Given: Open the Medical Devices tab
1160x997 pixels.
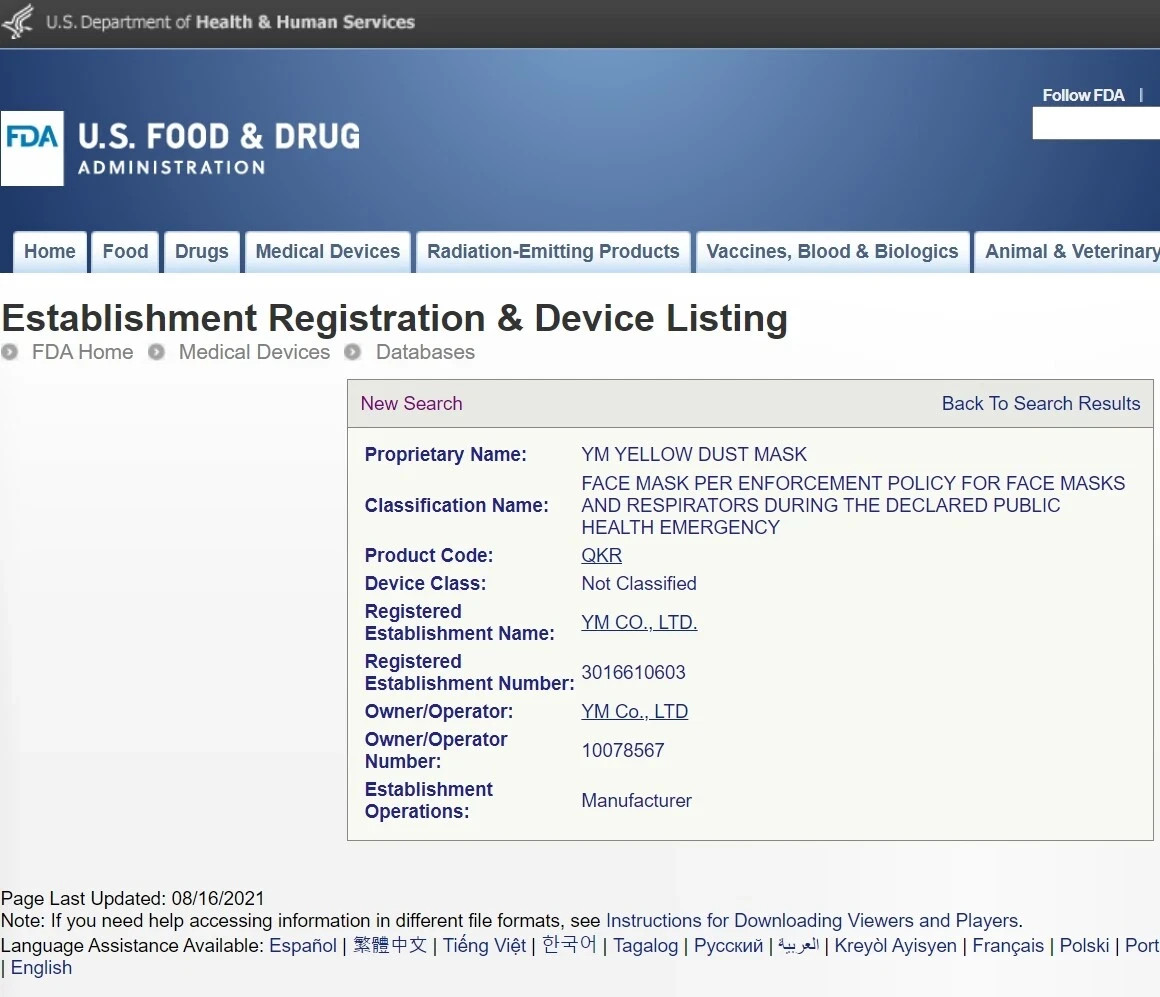Looking at the screenshot, I should [x=328, y=251].
